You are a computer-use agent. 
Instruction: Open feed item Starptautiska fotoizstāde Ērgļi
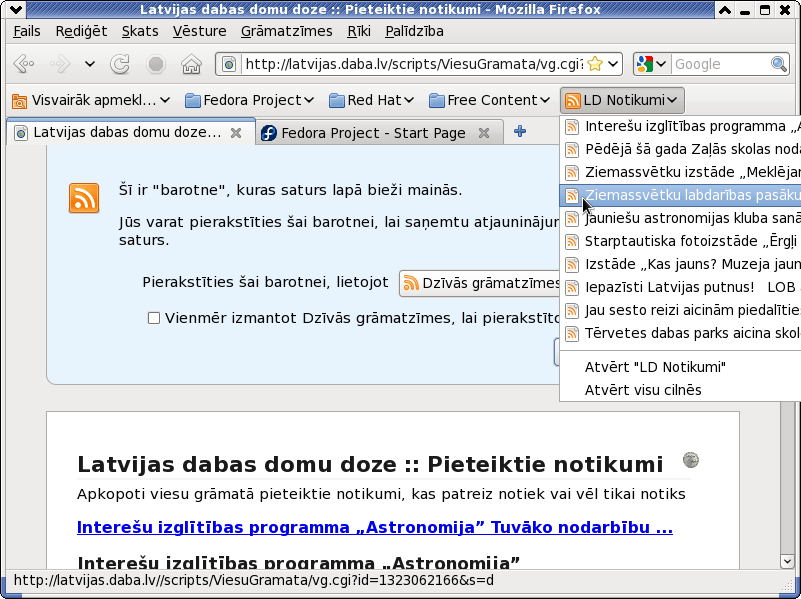(x=681, y=241)
